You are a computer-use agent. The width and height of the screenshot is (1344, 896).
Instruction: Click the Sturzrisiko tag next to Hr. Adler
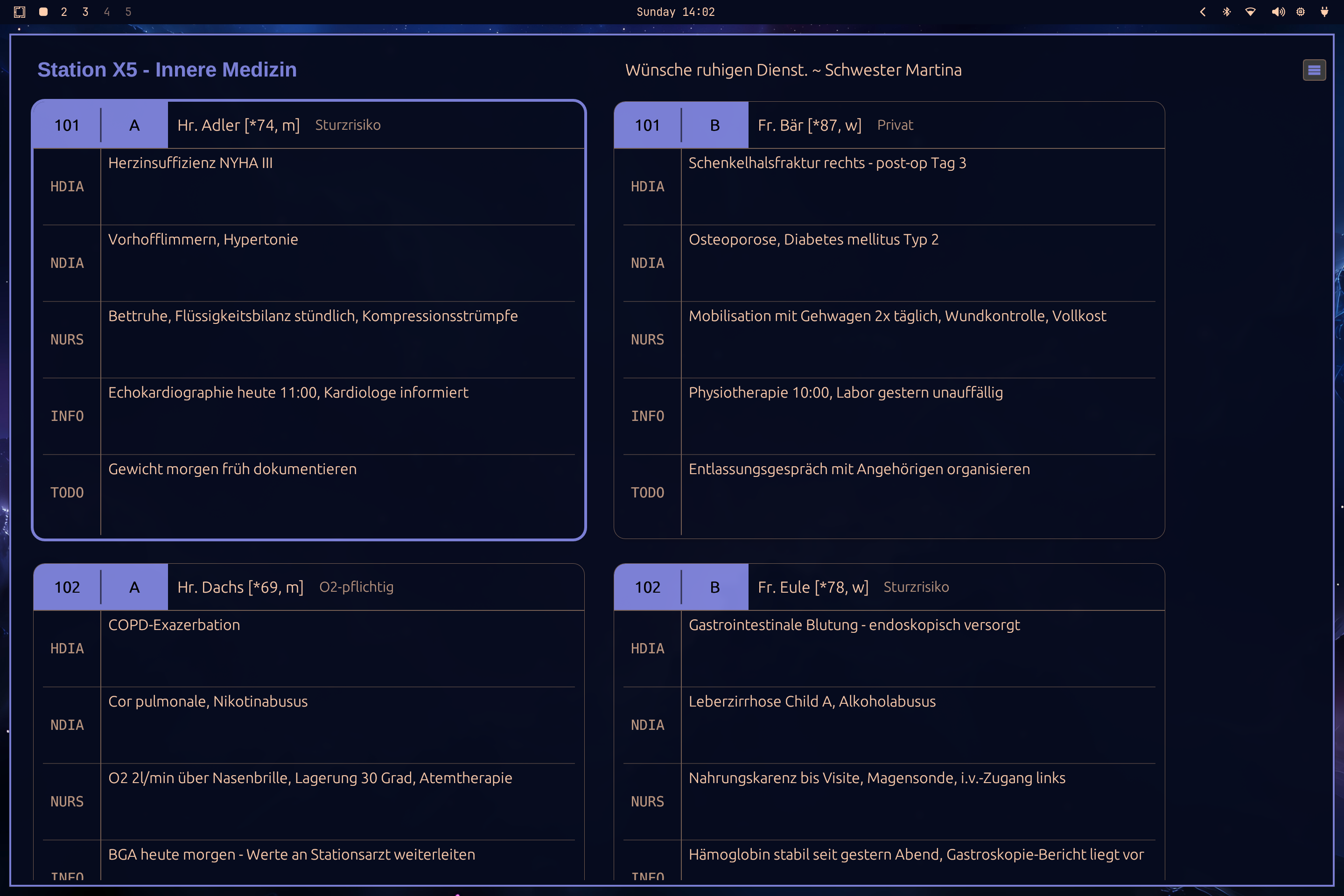pos(348,125)
